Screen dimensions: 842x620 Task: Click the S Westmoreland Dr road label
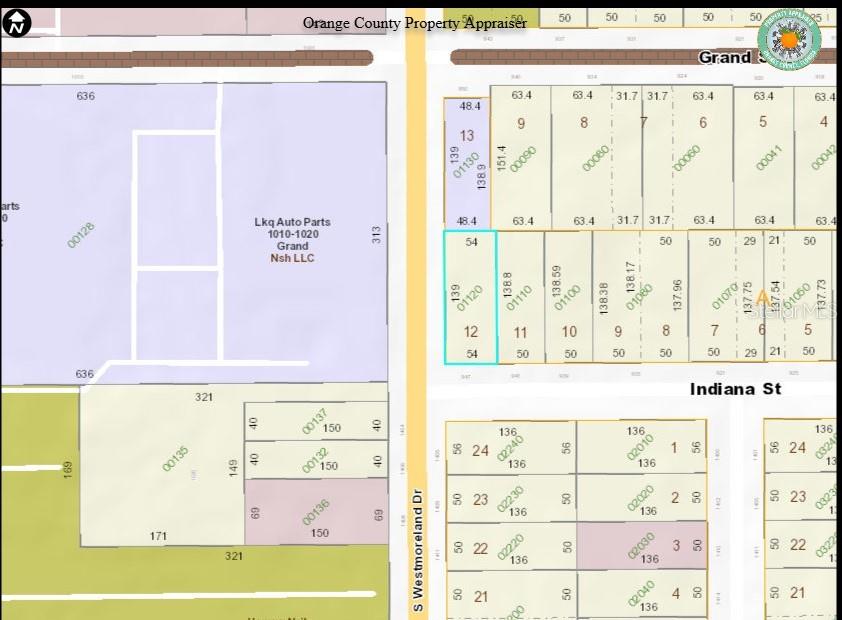[x=417, y=550]
